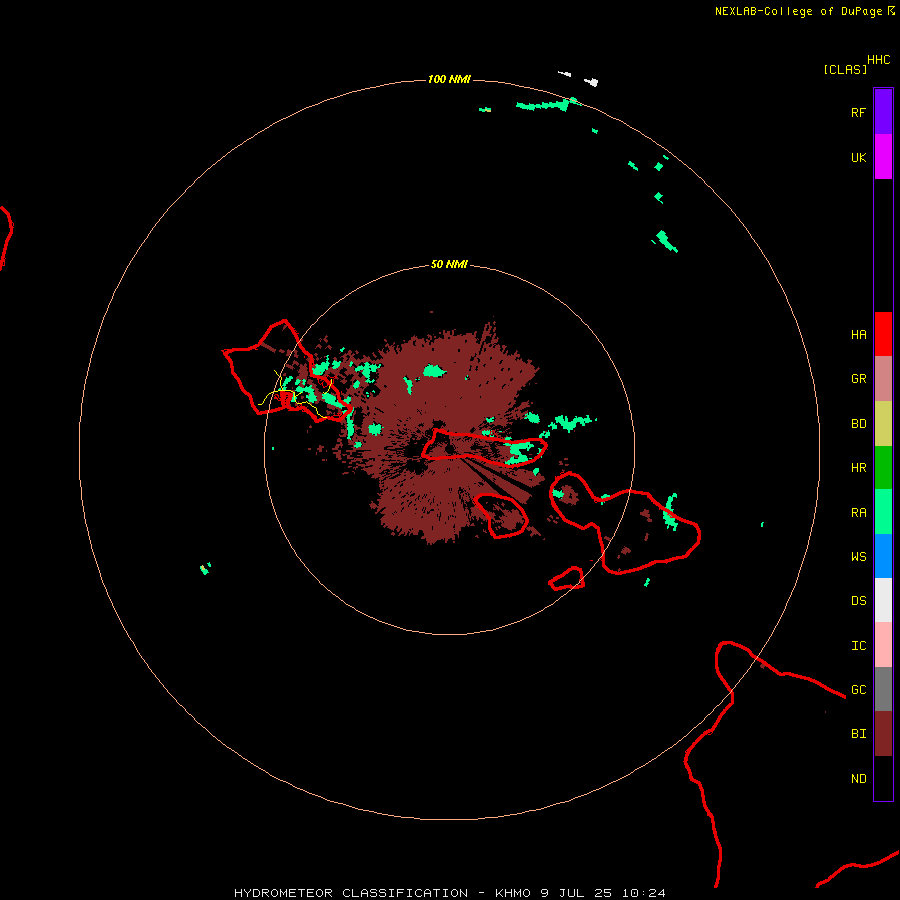
Task: Click the HHC product label
Action: click(x=879, y=60)
